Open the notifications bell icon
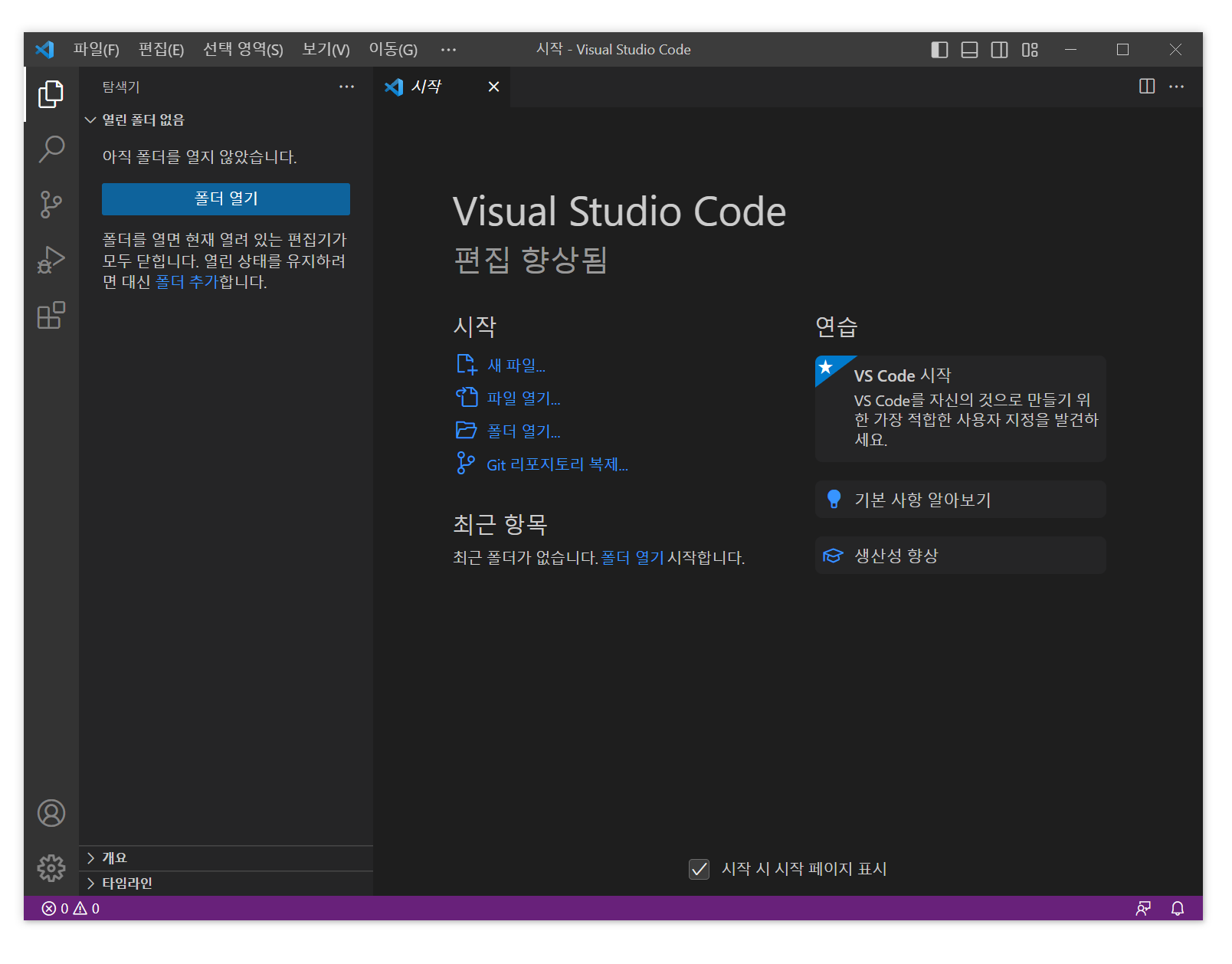The height and width of the screenshot is (964, 1232). [x=1178, y=908]
